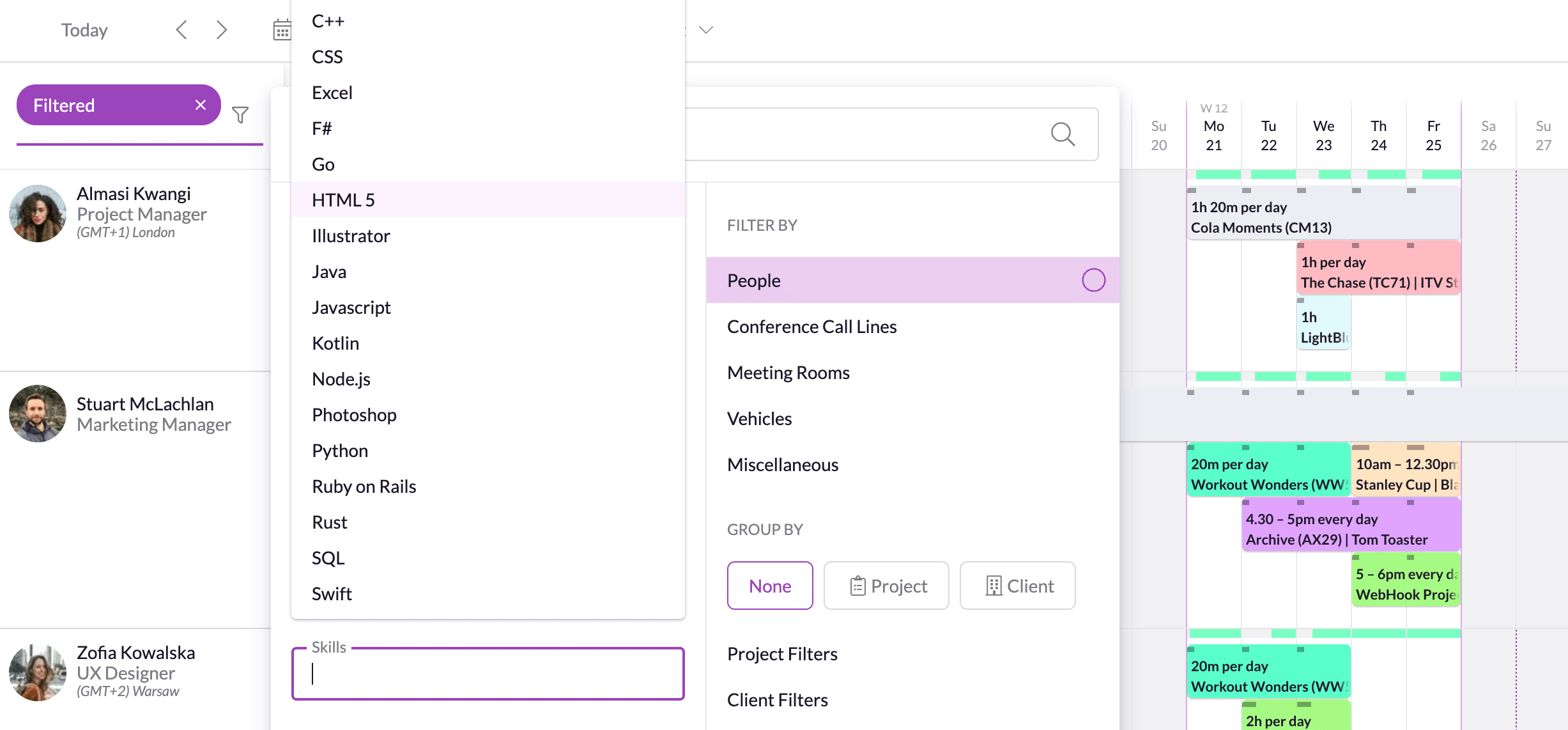This screenshot has width=1568, height=730.
Task: Select the People filter by radio circle
Action: [x=1092, y=280]
